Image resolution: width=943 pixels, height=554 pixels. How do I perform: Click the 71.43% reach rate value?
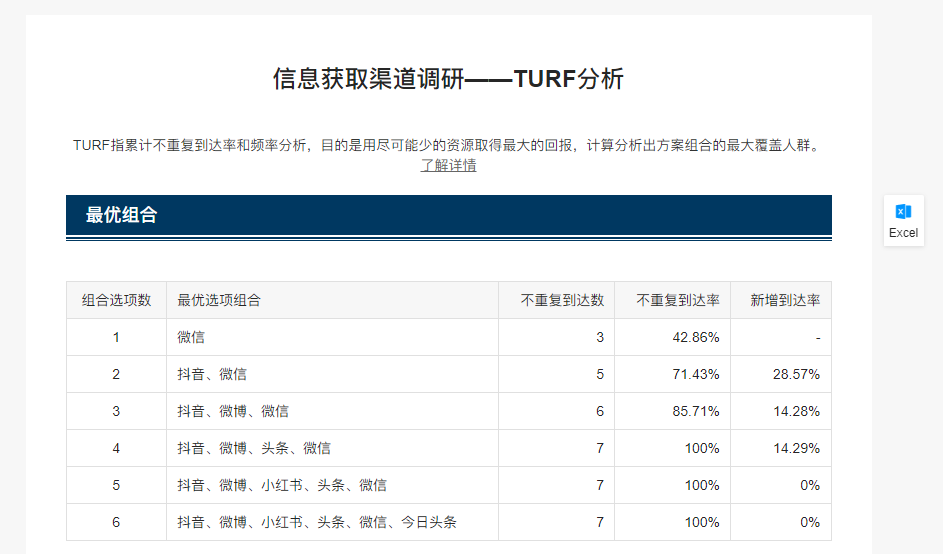(x=696, y=374)
